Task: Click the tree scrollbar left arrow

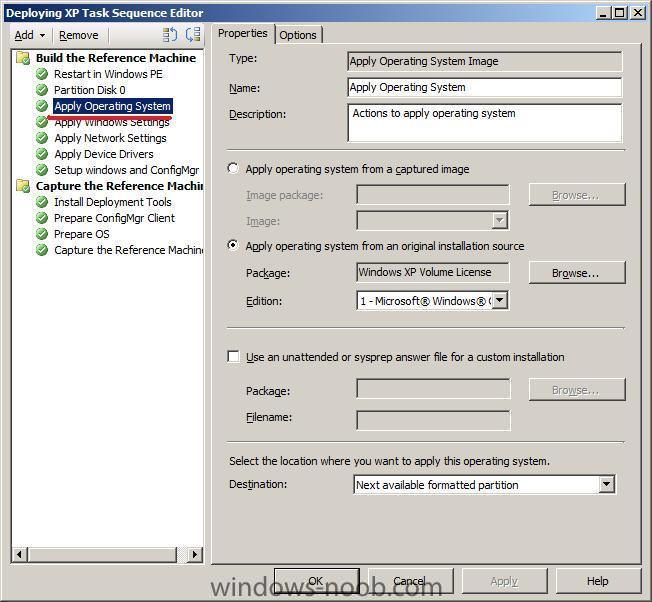Action: click(19, 554)
